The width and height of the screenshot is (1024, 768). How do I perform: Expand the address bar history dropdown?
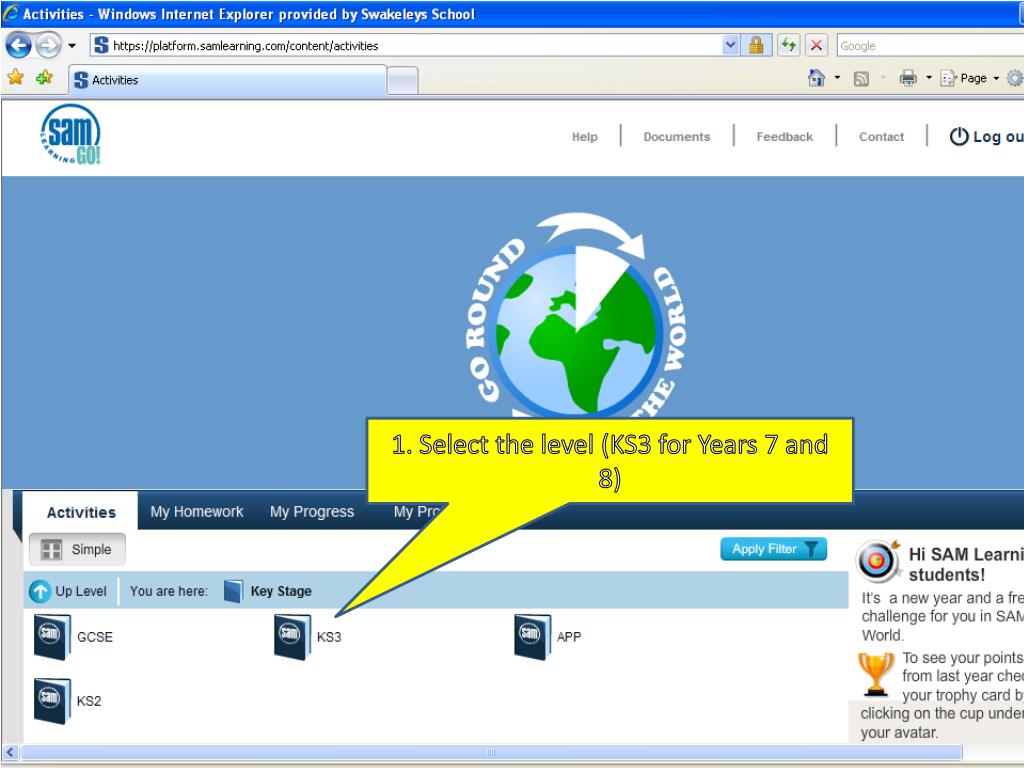click(x=731, y=46)
